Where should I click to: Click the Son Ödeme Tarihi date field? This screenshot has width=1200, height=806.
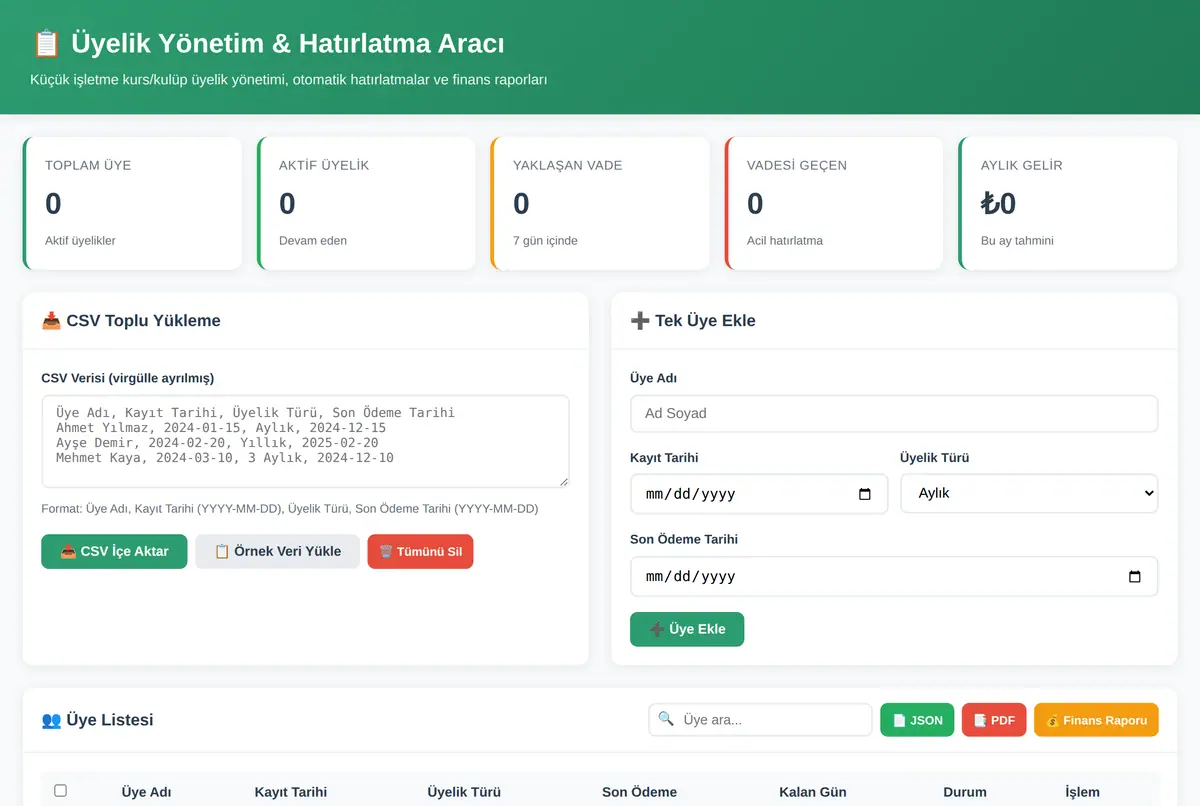[894, 576]
